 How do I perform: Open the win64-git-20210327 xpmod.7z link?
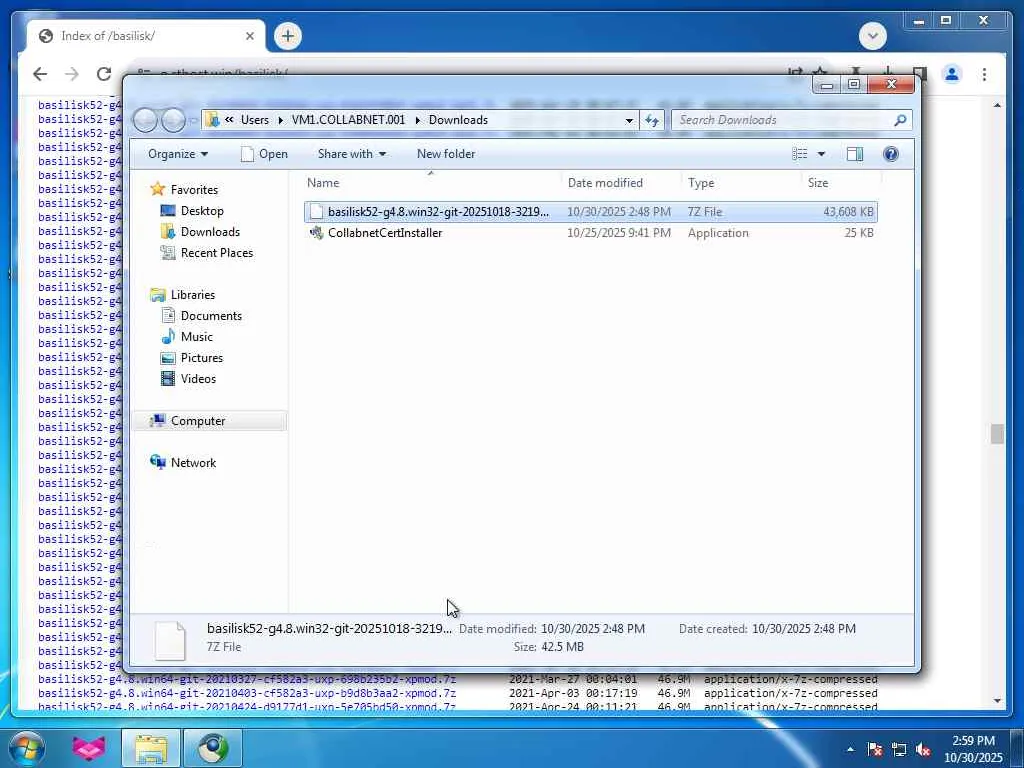pos(247,679)
